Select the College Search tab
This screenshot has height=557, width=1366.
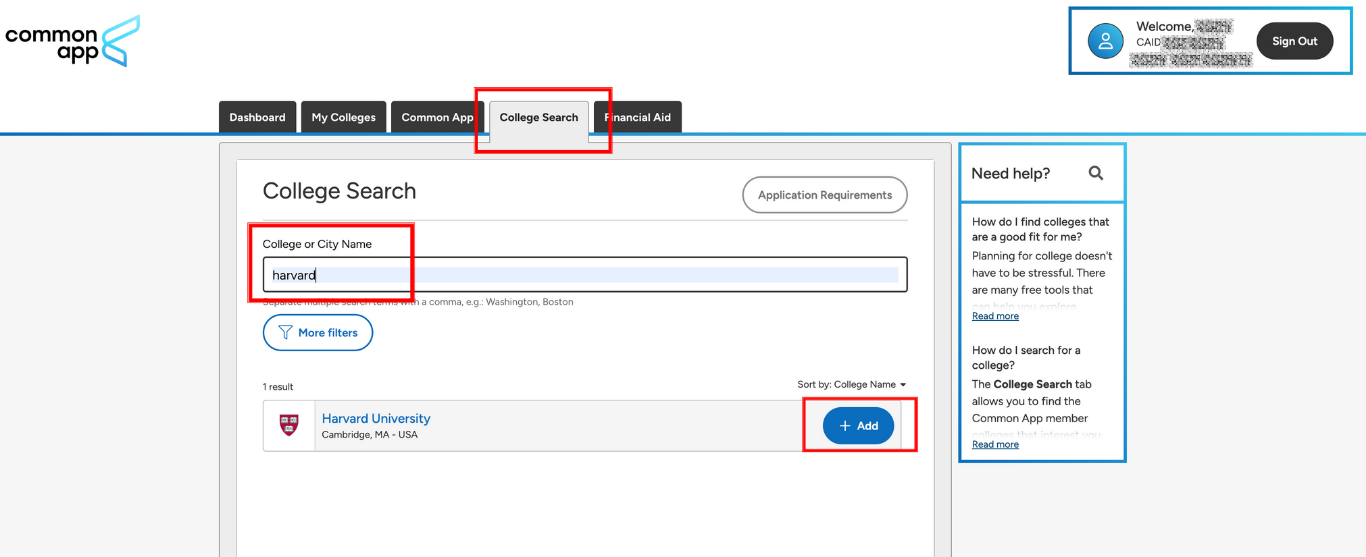(x=539, y=117)
